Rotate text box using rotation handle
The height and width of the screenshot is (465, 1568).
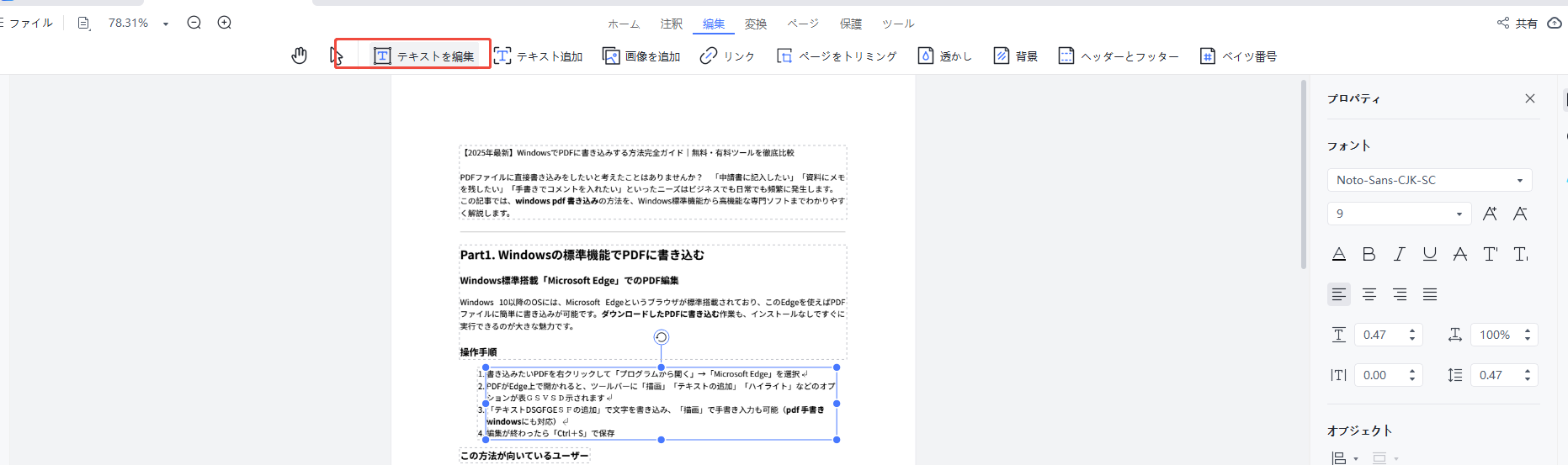662,337
